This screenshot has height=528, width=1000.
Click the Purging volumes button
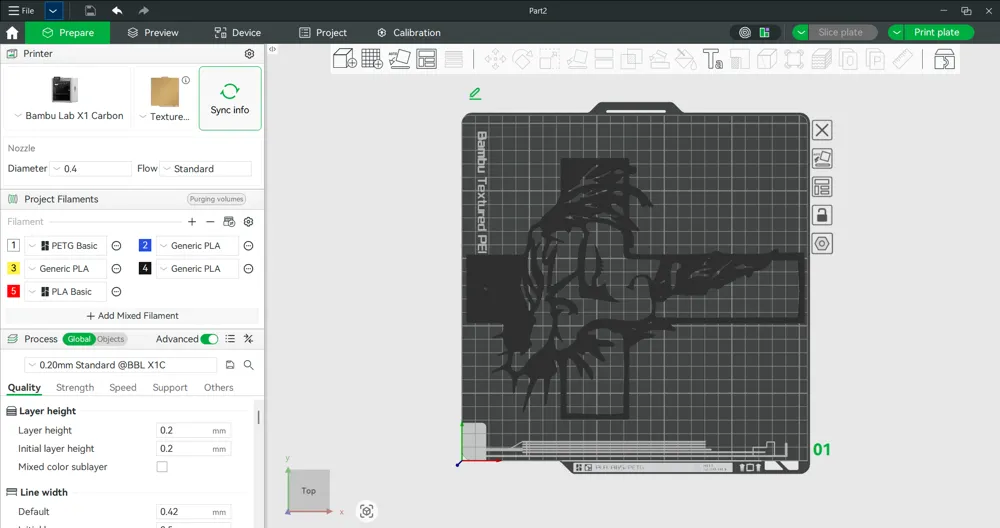pyautogui.click(x=216, y=199)
